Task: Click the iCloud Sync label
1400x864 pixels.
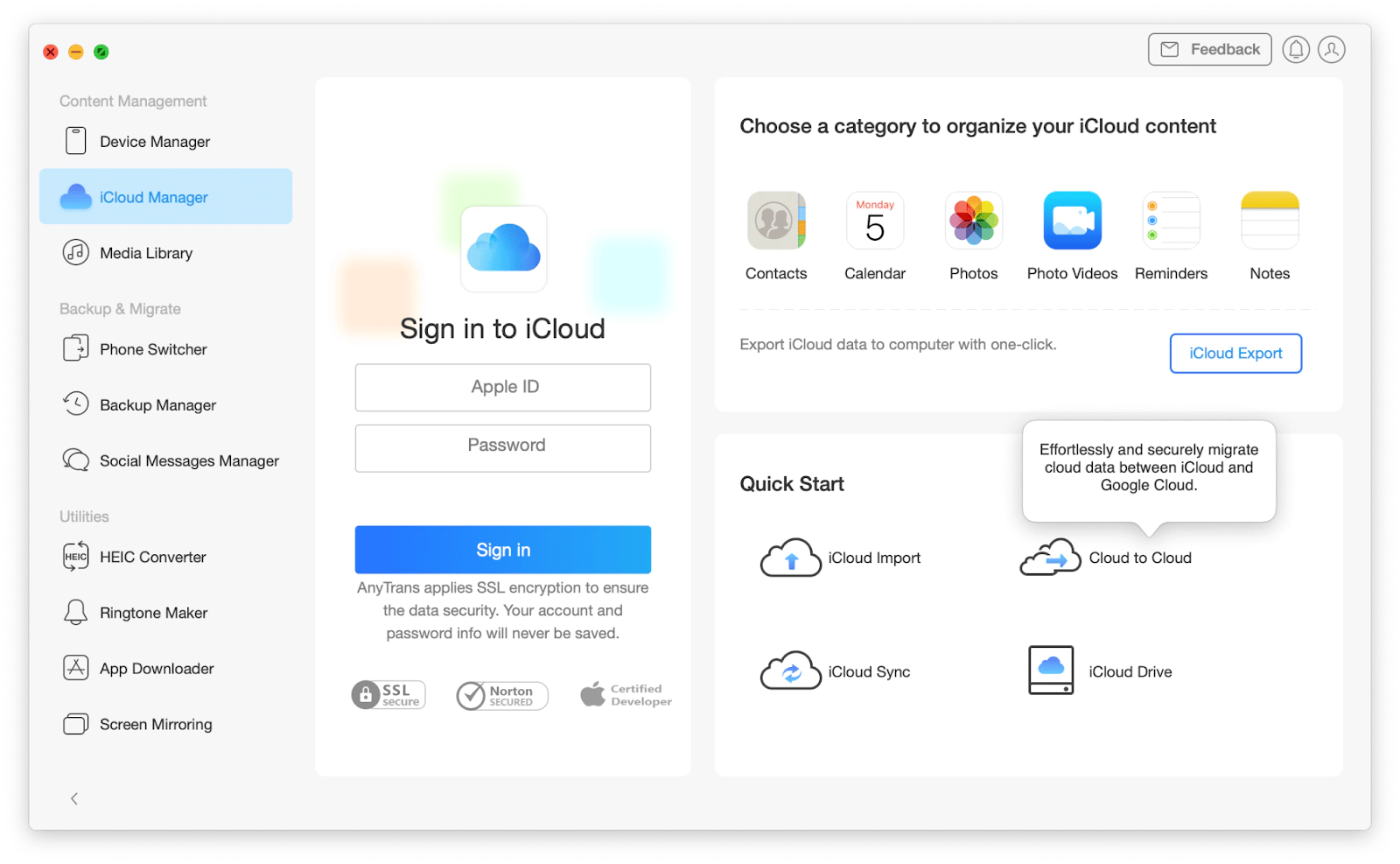Action: pyautogui.click(x=869, y=671)
